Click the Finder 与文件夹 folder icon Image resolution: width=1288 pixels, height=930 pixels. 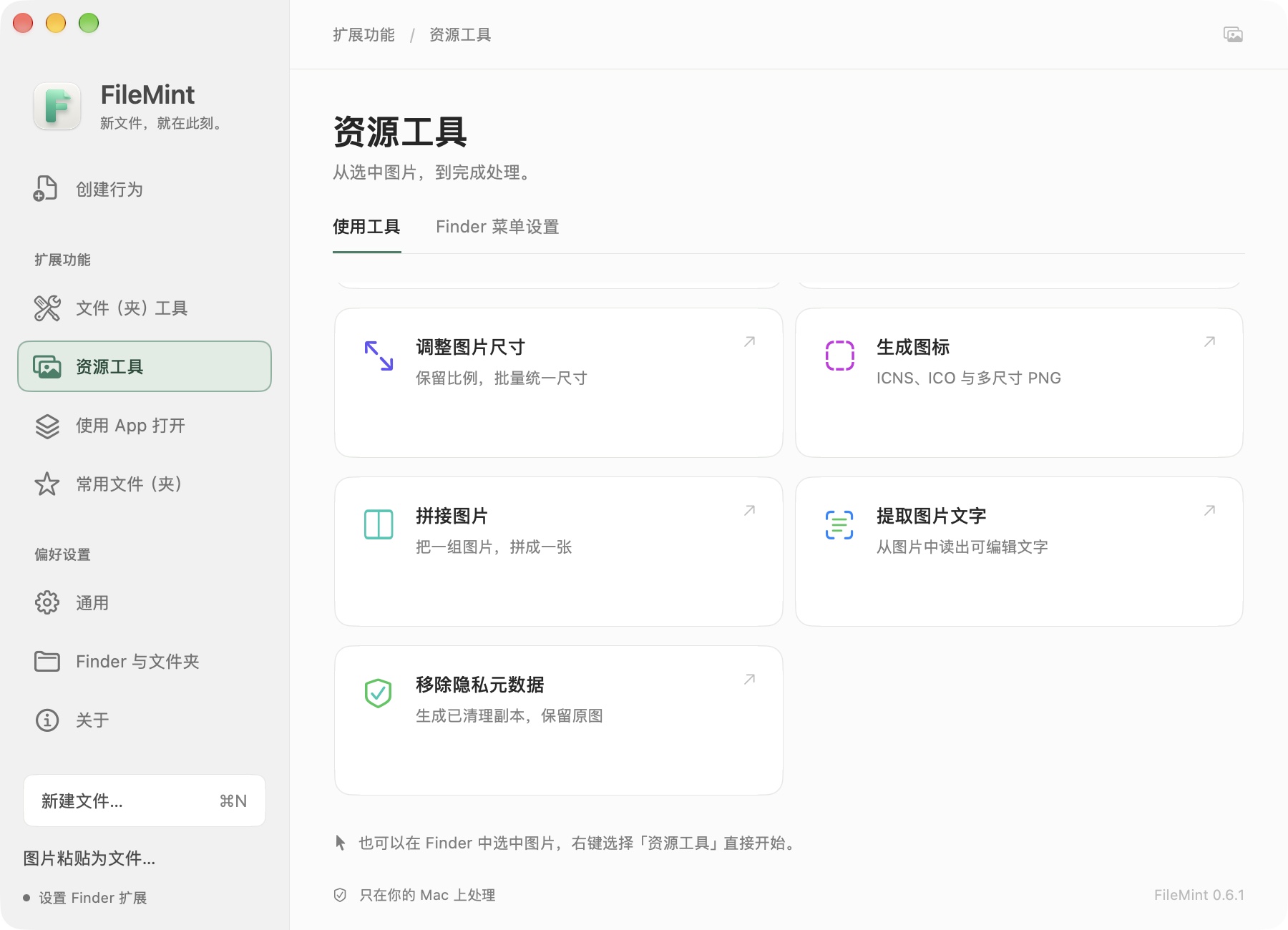47,662
